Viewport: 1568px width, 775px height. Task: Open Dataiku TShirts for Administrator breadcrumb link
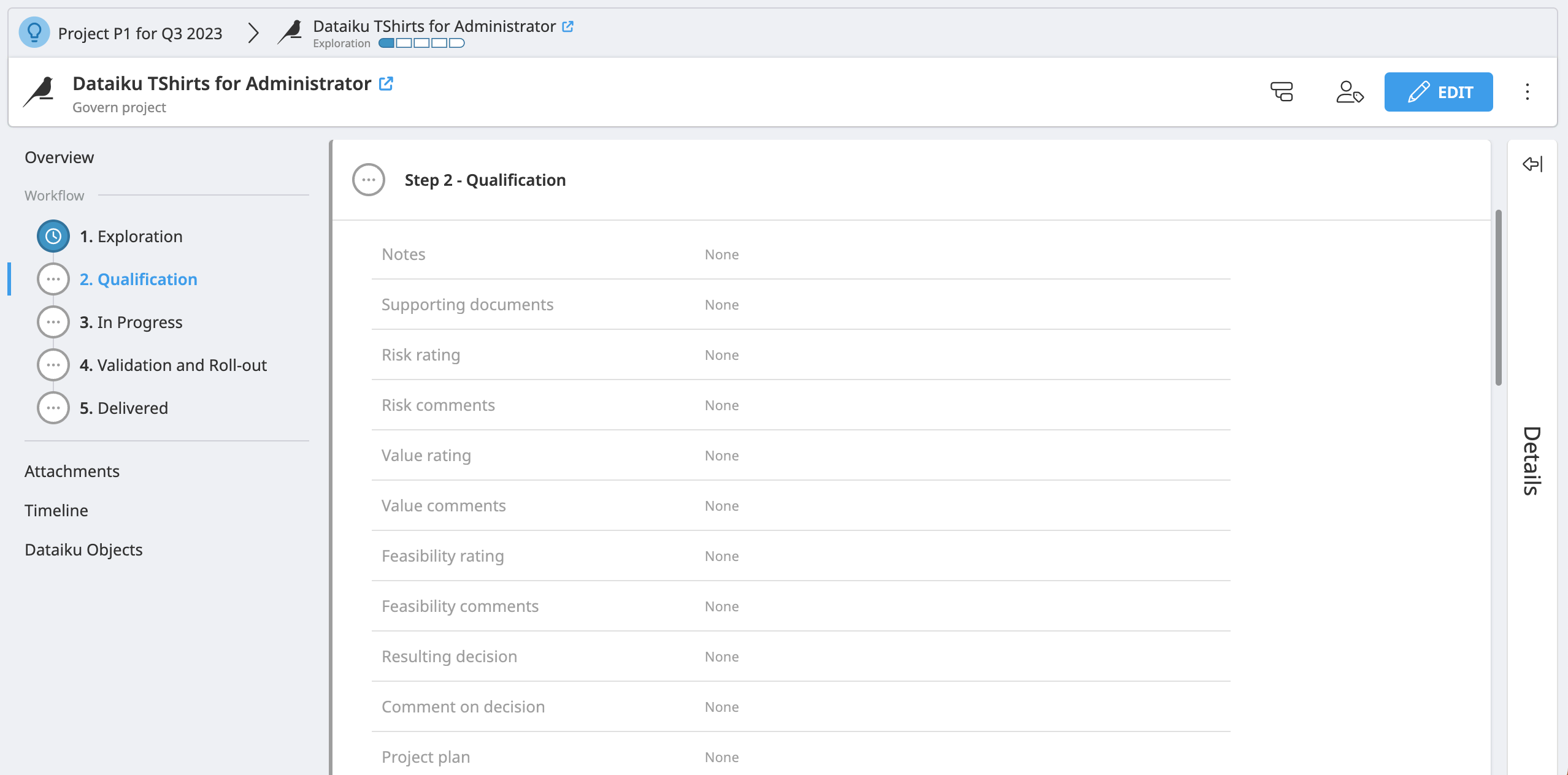[434, 26]
